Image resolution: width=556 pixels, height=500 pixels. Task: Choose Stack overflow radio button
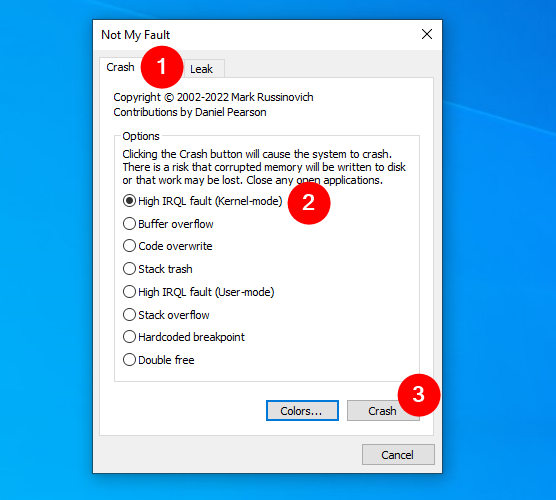(x=166, y=315)
